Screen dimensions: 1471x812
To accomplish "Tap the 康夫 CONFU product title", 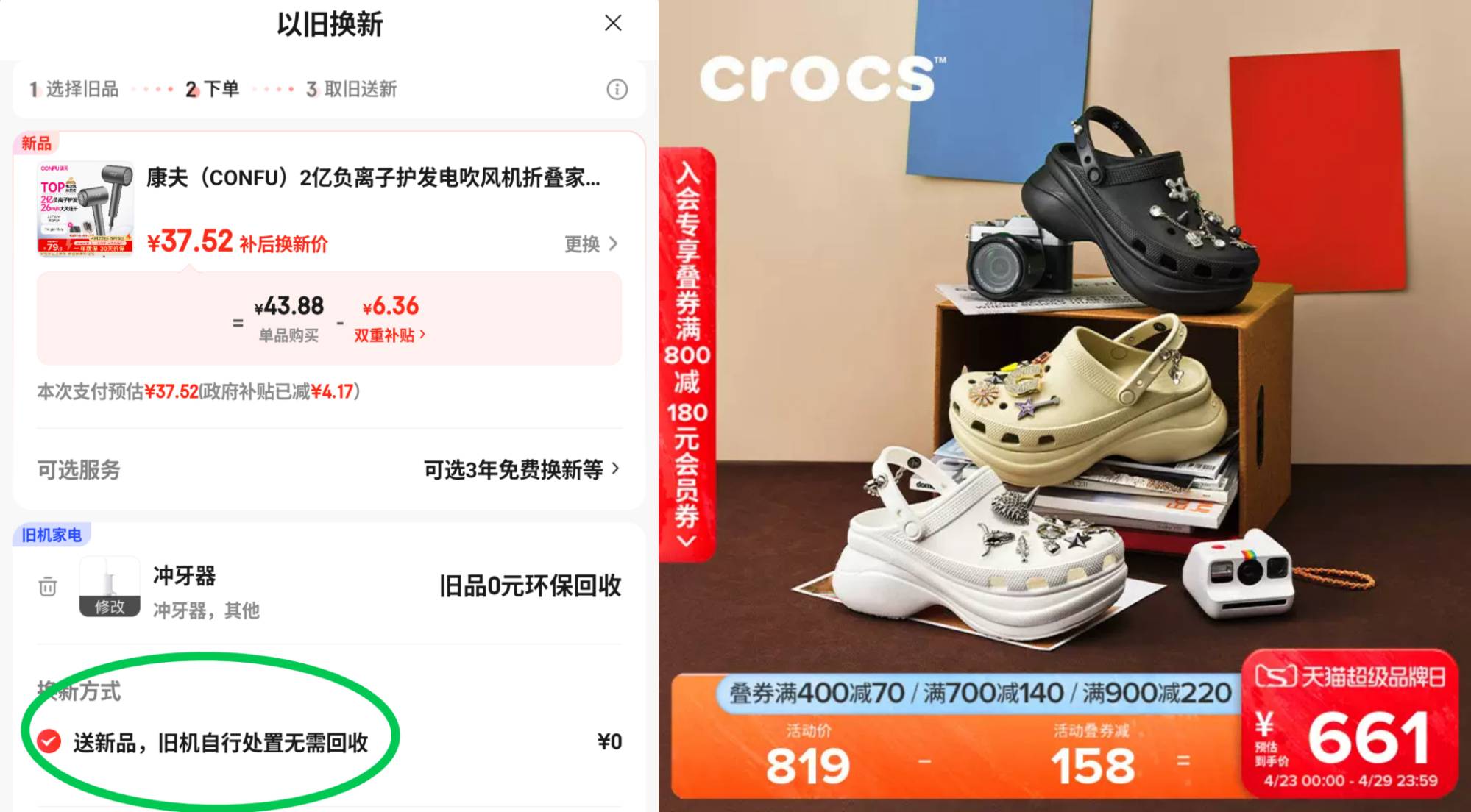I will (x=373, y=178).
